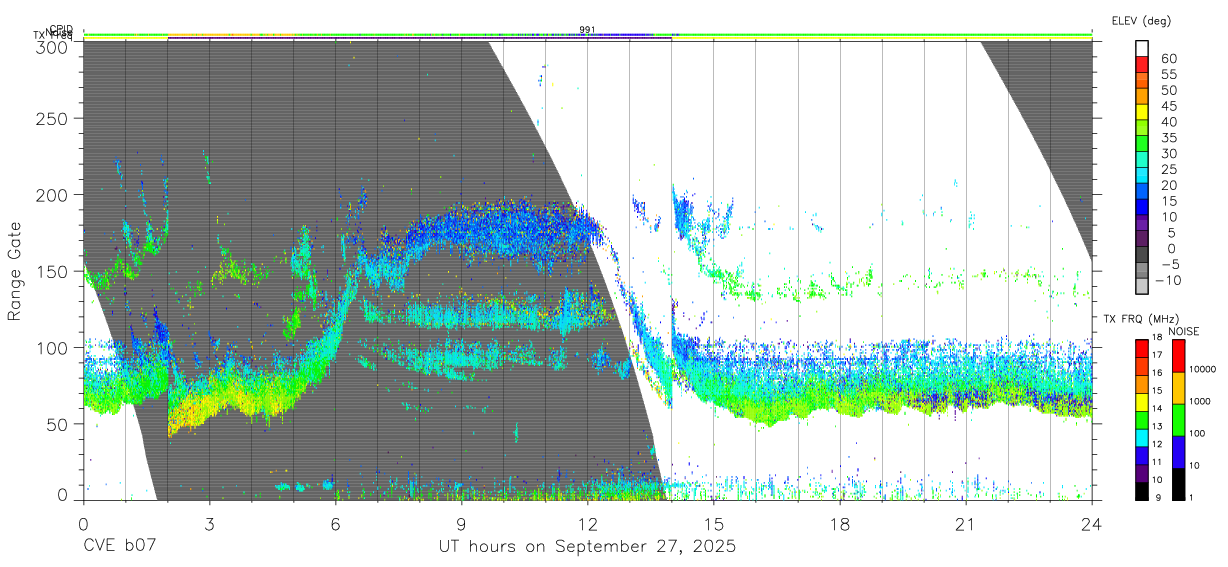Viewport: 1228px width, 567px height.
Task: Click the 3 hour tick on UT axis
Action: (x=209, y=524)
